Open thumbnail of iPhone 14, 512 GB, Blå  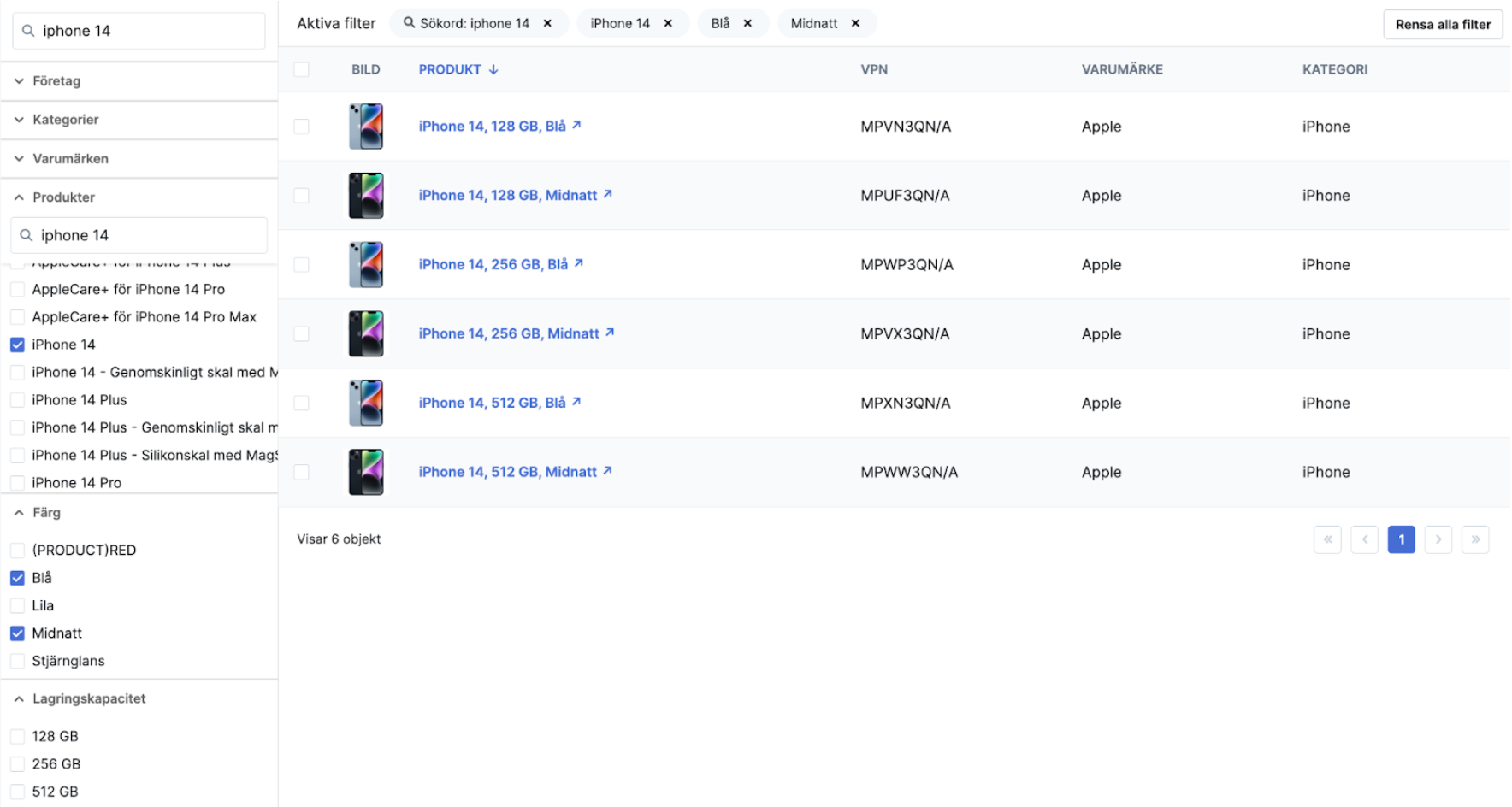tap(366, 403)
